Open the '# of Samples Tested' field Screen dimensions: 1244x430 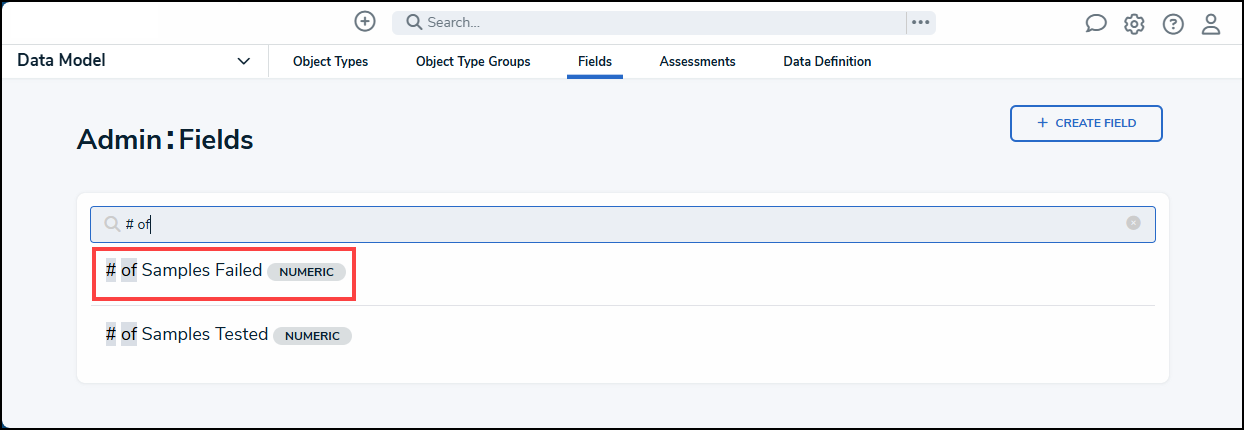point(187,334)
